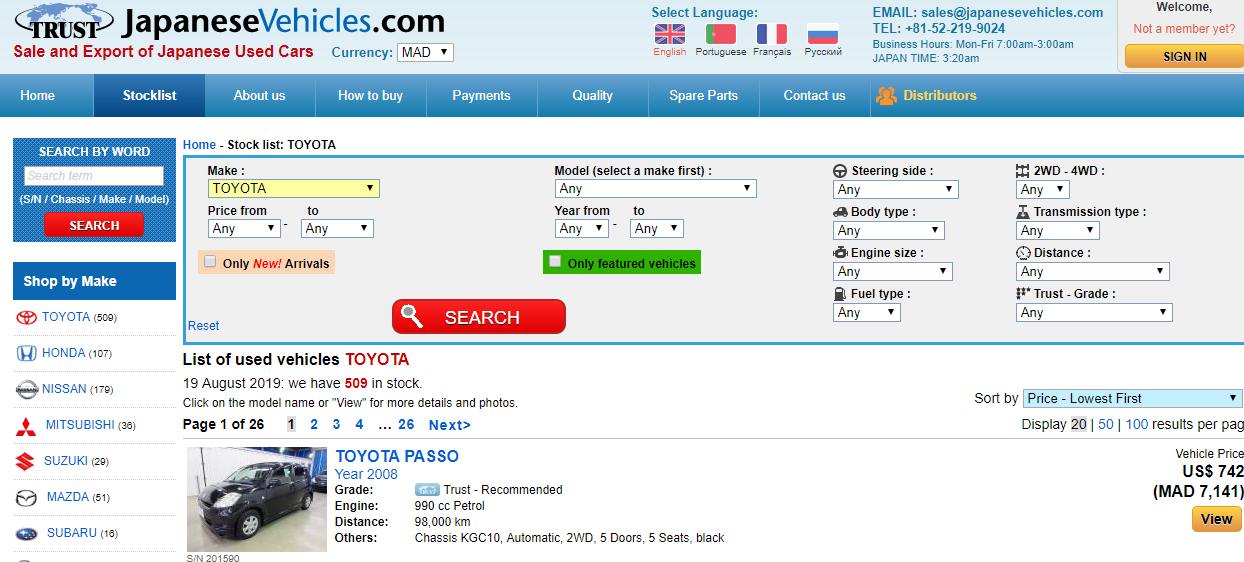Image resolution: width=1244 pixels, height=562 pixels.
Task: Tick the Only featured vehicles checkbox
Action: (x=555, y=262)
